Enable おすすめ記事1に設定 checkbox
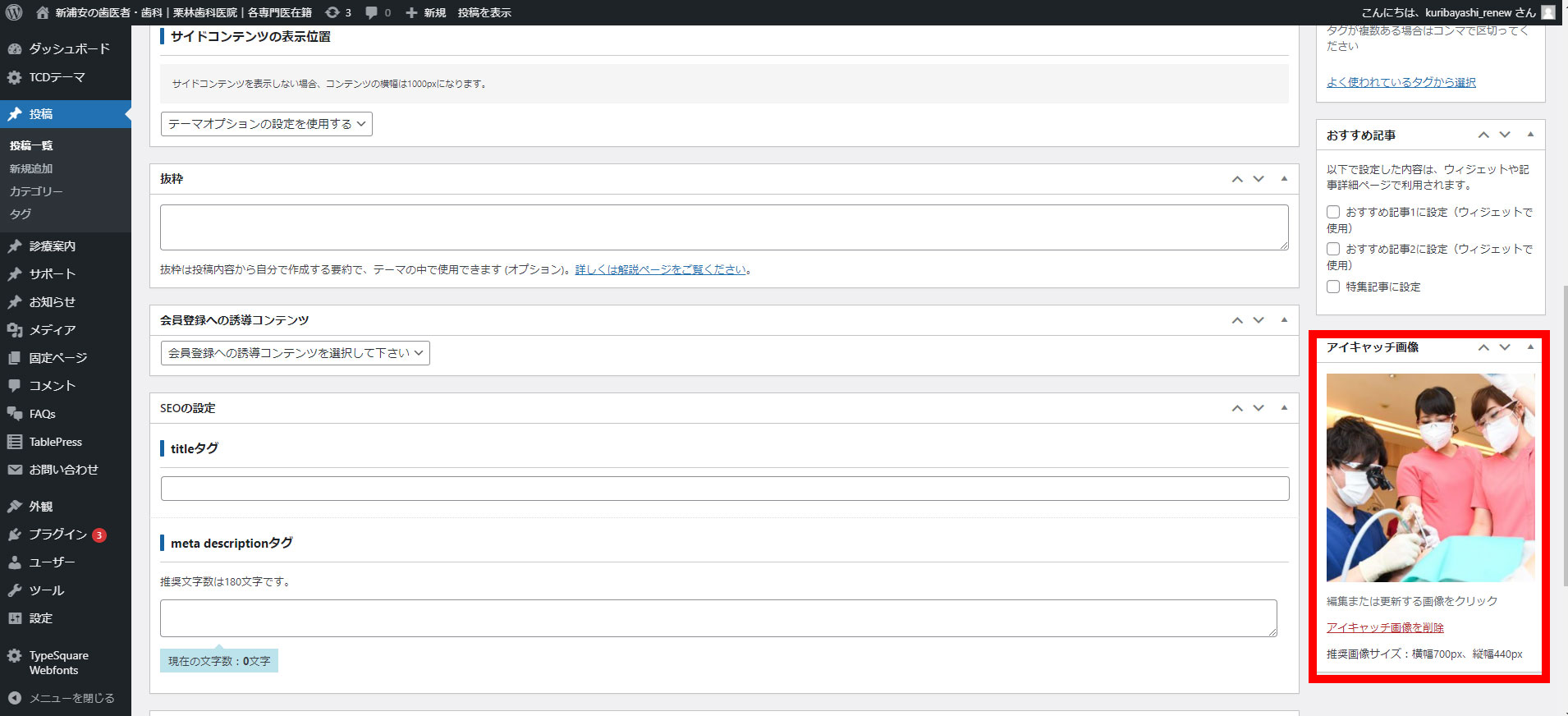The width and height of the screenshot is (1568, 716). [x=1333, y=212]
